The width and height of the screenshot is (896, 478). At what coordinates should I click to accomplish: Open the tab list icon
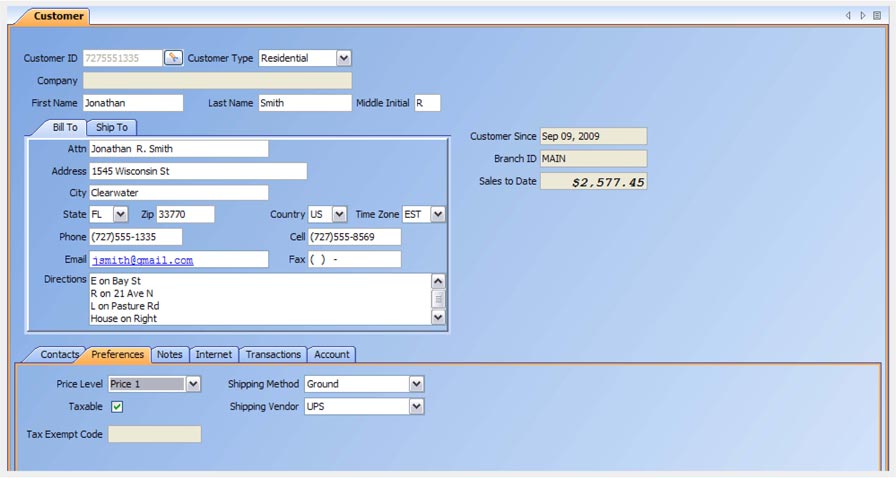[877, 15]
